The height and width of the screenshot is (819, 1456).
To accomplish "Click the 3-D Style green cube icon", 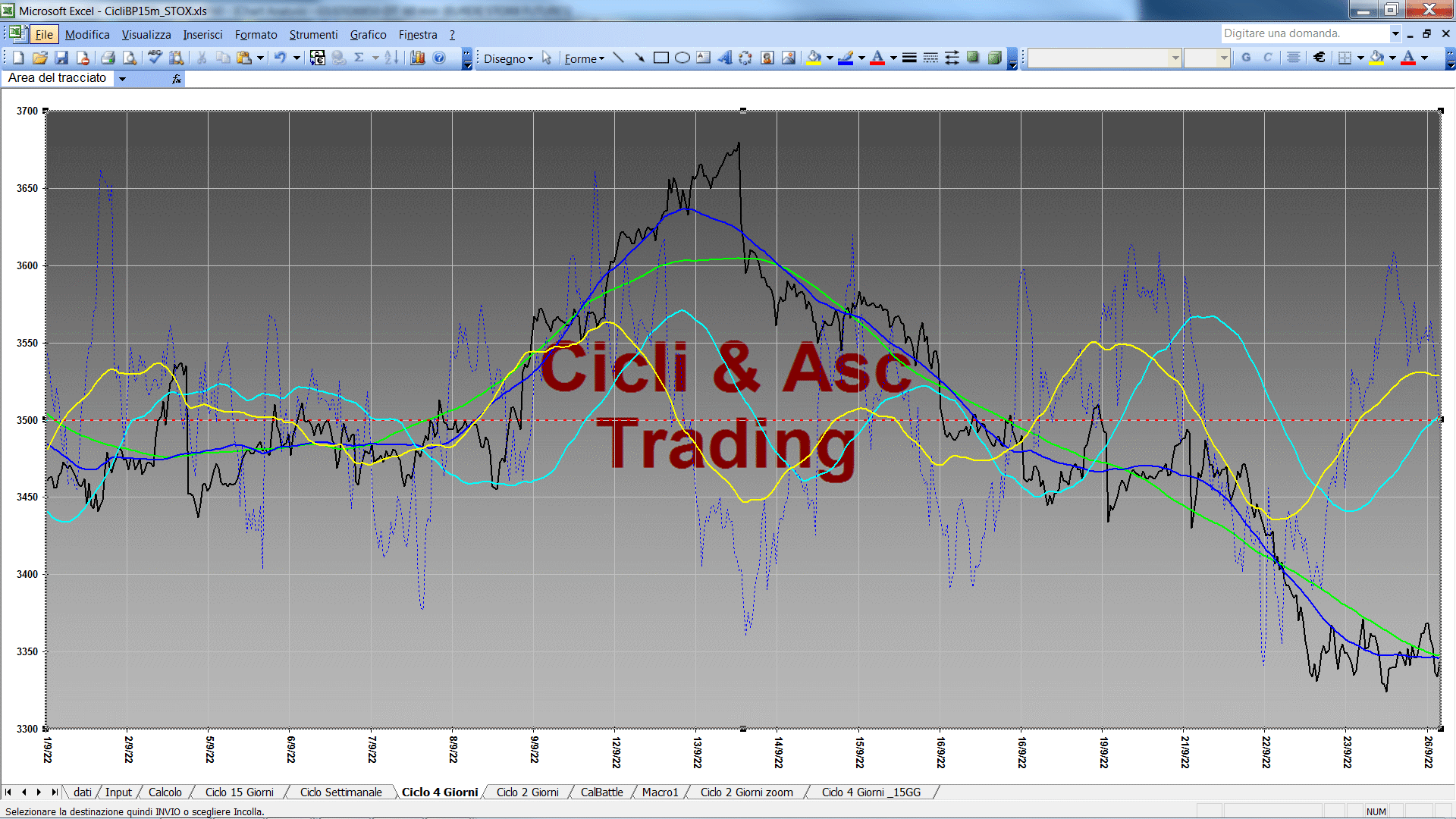I will coord(994,58).
